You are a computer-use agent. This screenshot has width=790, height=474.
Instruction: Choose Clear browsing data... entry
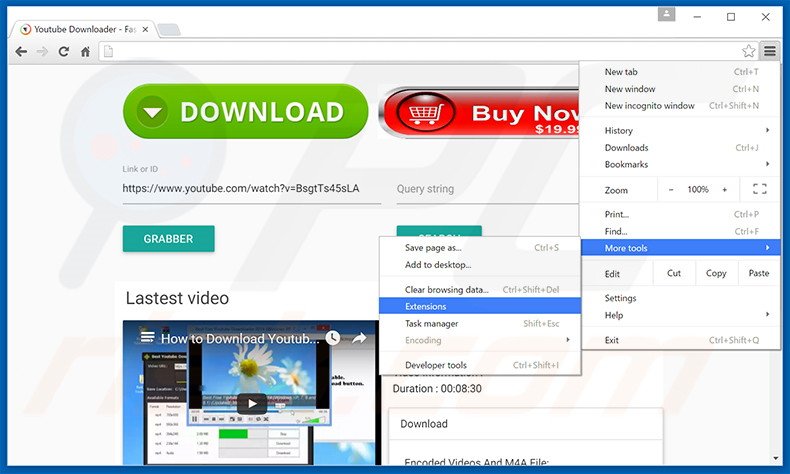(480, 290)
